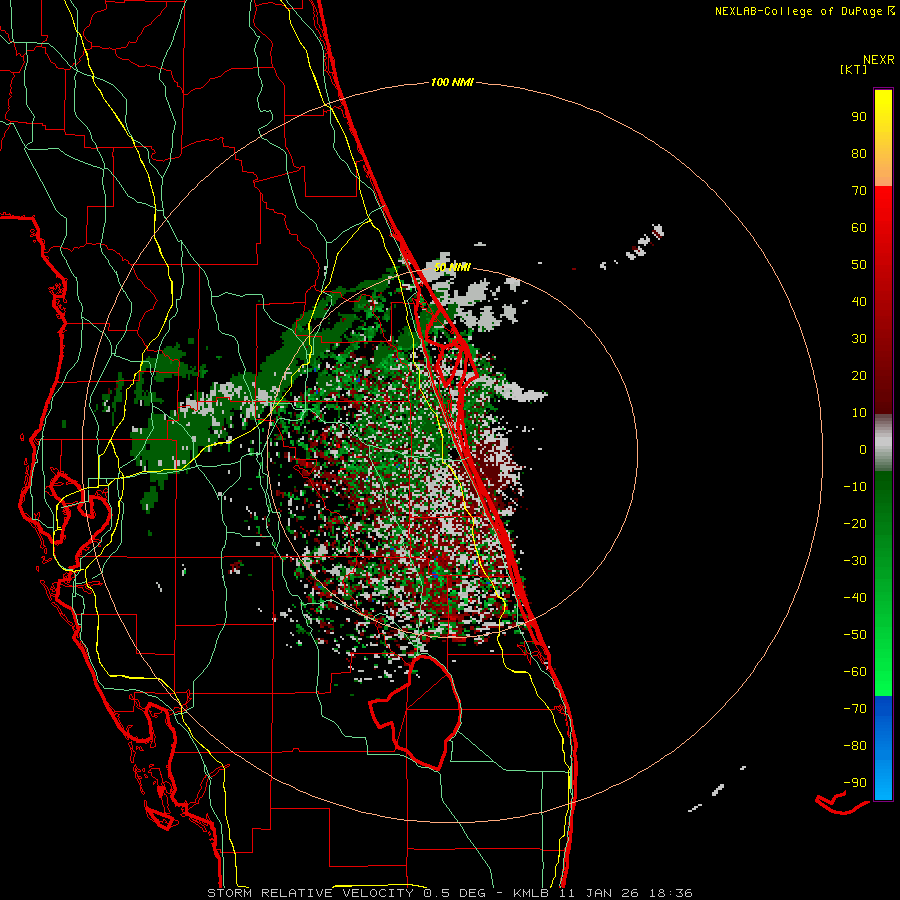Click the -40 knot scale label
This screenshot has height=900, width=900.
point(855,598)
